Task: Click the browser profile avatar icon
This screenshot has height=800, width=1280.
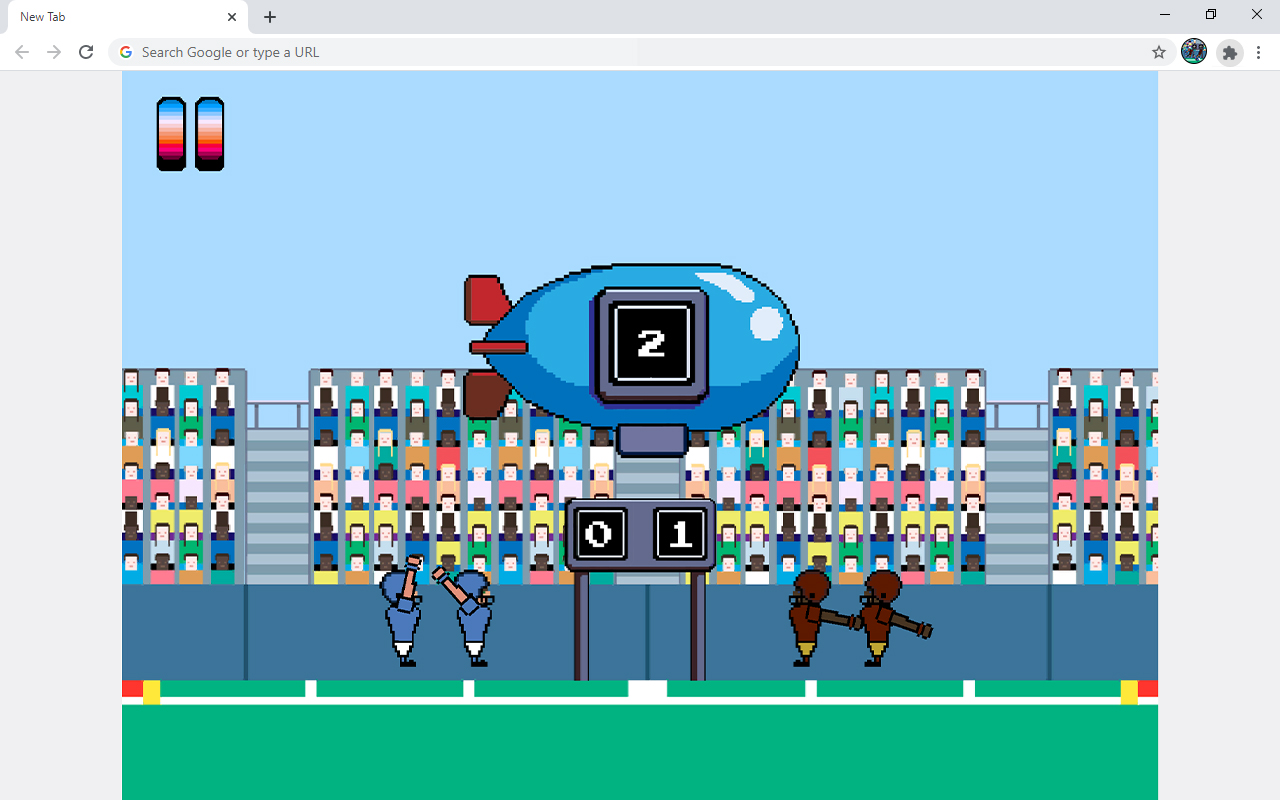Action: point(1194,52)
